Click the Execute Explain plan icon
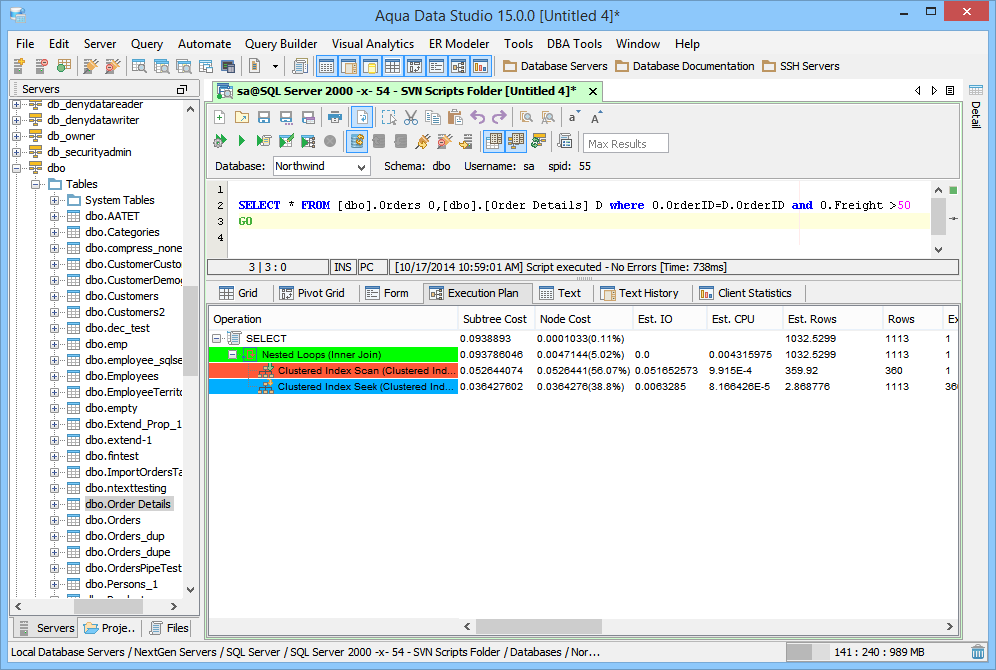The height and width of the screenshot is (670, 996). pyautogui.click(x=307, y=141)
